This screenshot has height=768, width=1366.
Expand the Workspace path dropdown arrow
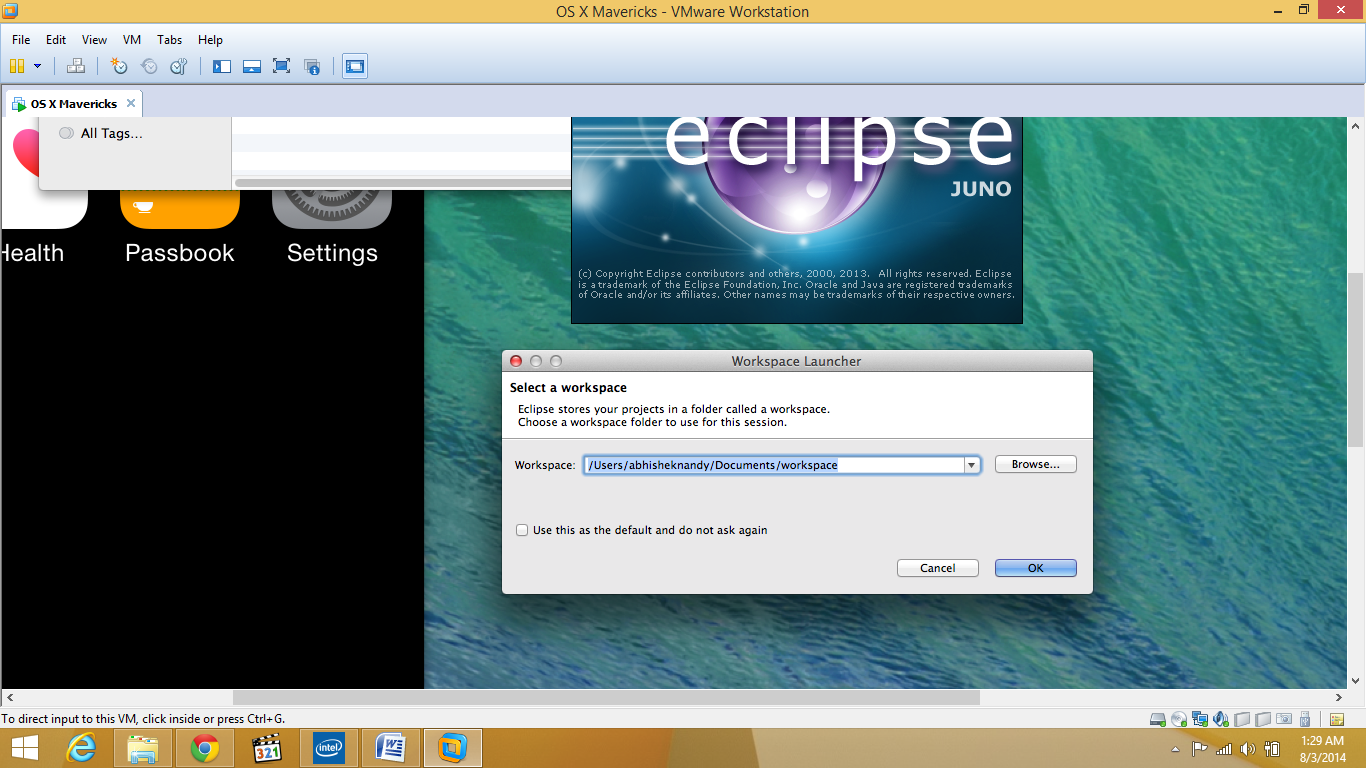point(971,465)
